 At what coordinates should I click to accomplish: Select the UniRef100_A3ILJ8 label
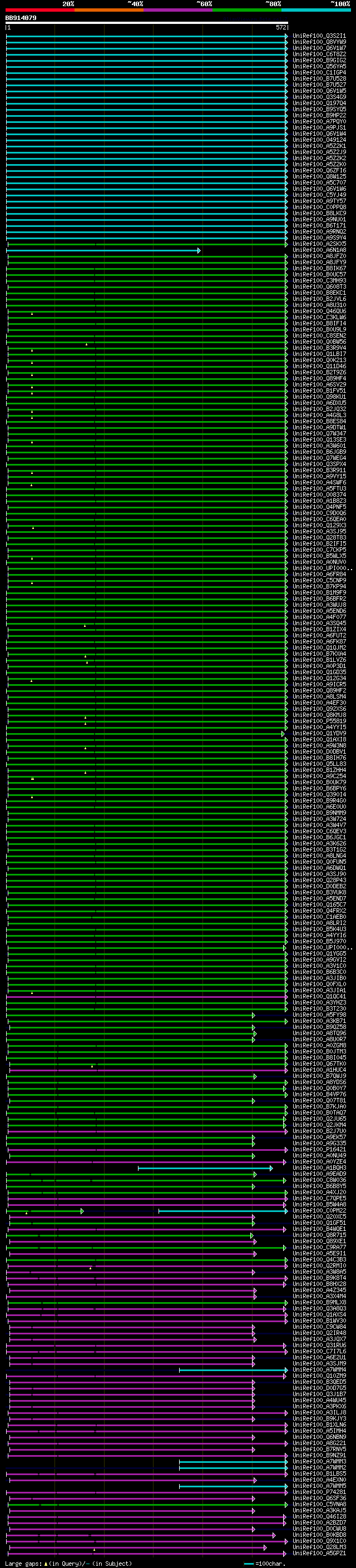(319, 1412)
